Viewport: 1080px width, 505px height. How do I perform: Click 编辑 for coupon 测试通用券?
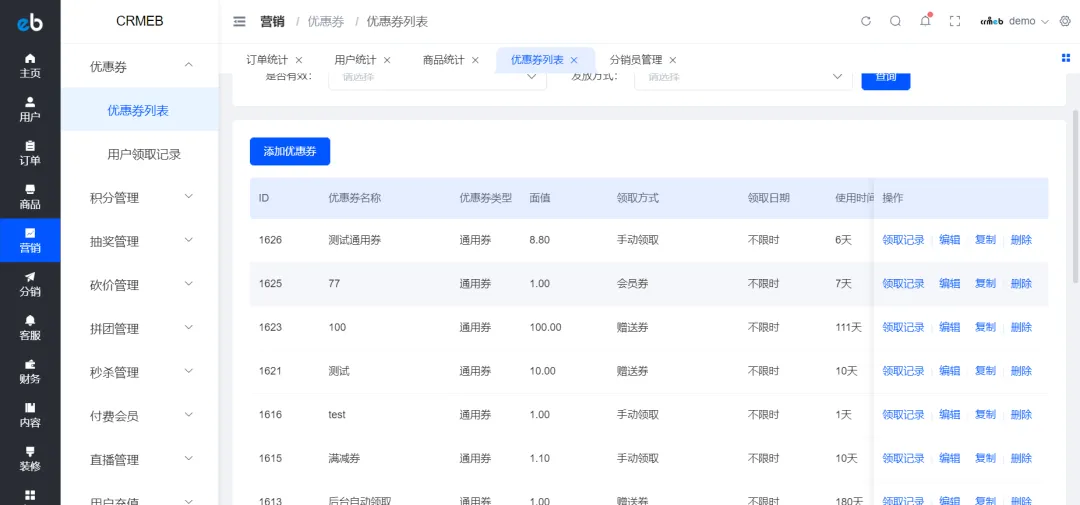point(949,240)
